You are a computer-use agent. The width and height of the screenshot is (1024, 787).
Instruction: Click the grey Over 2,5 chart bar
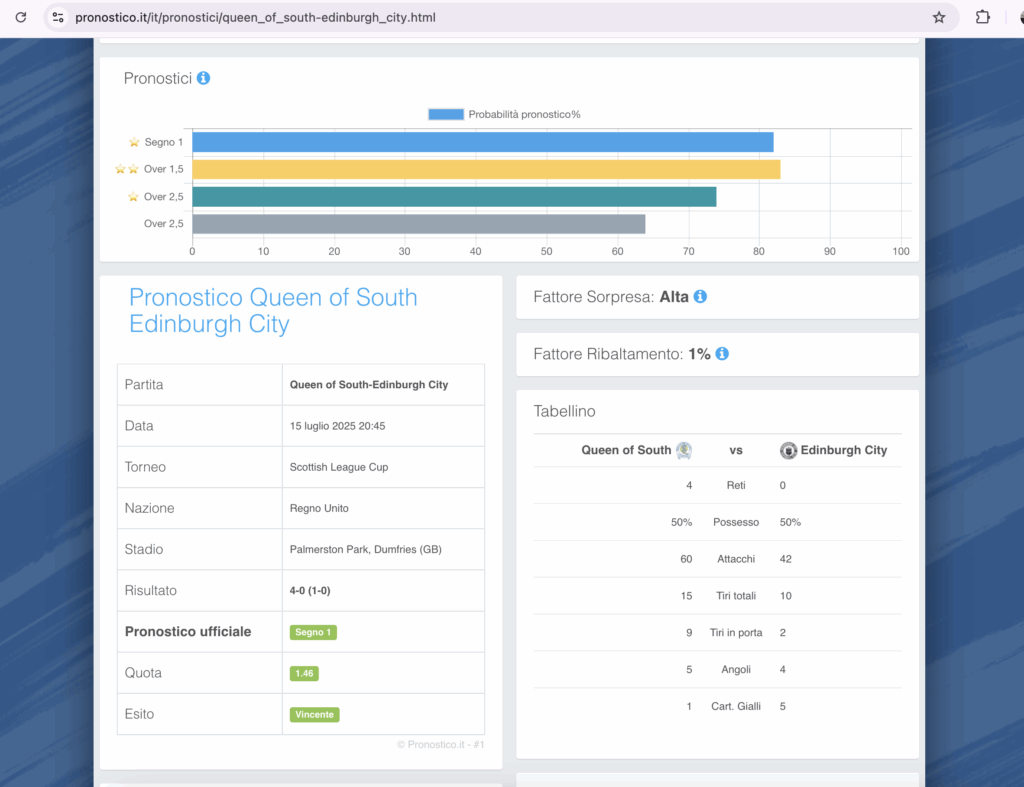tap(419, 224)
